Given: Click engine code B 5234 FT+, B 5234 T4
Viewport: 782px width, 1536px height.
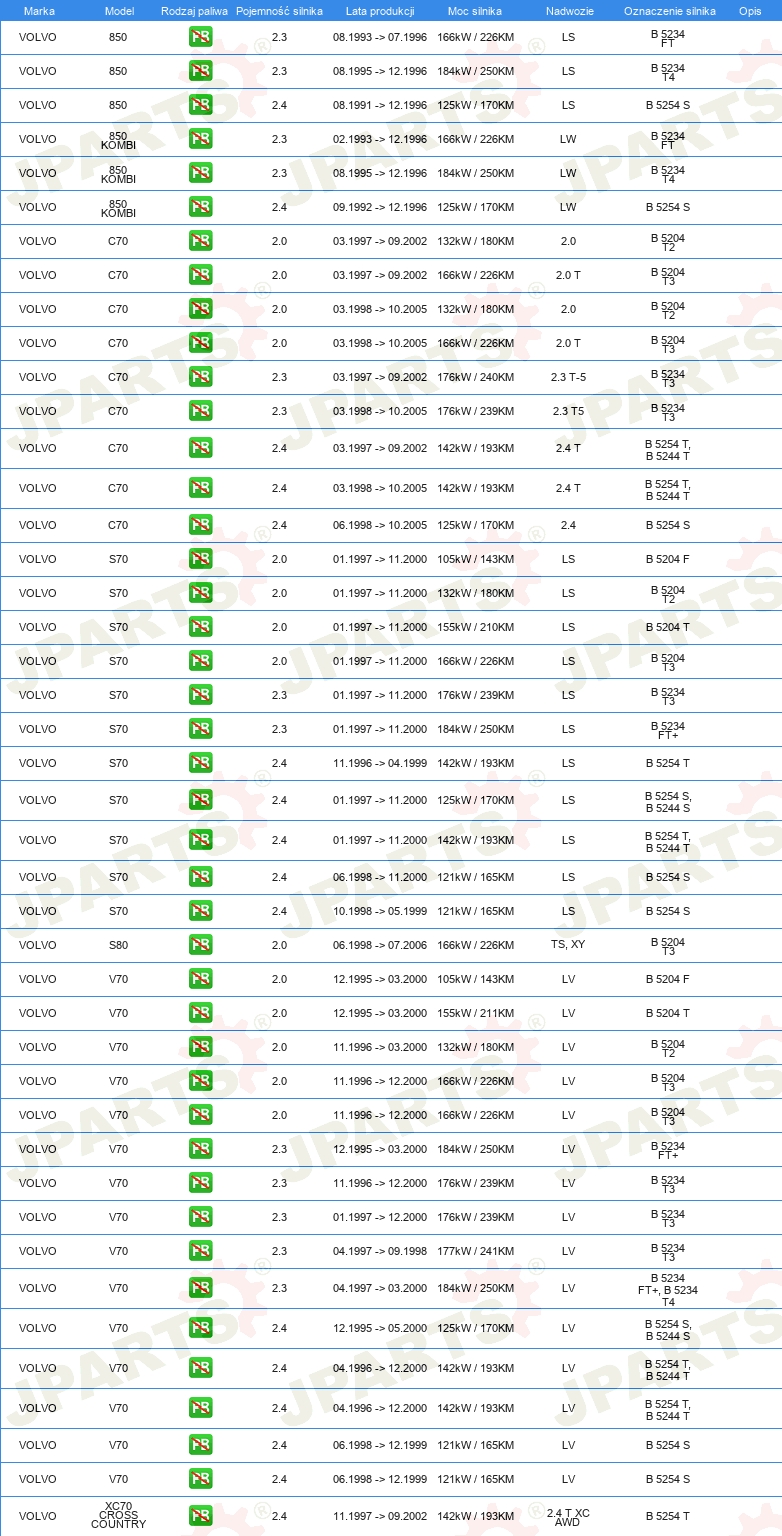Looking at the screenshot, I should 668,1290.
